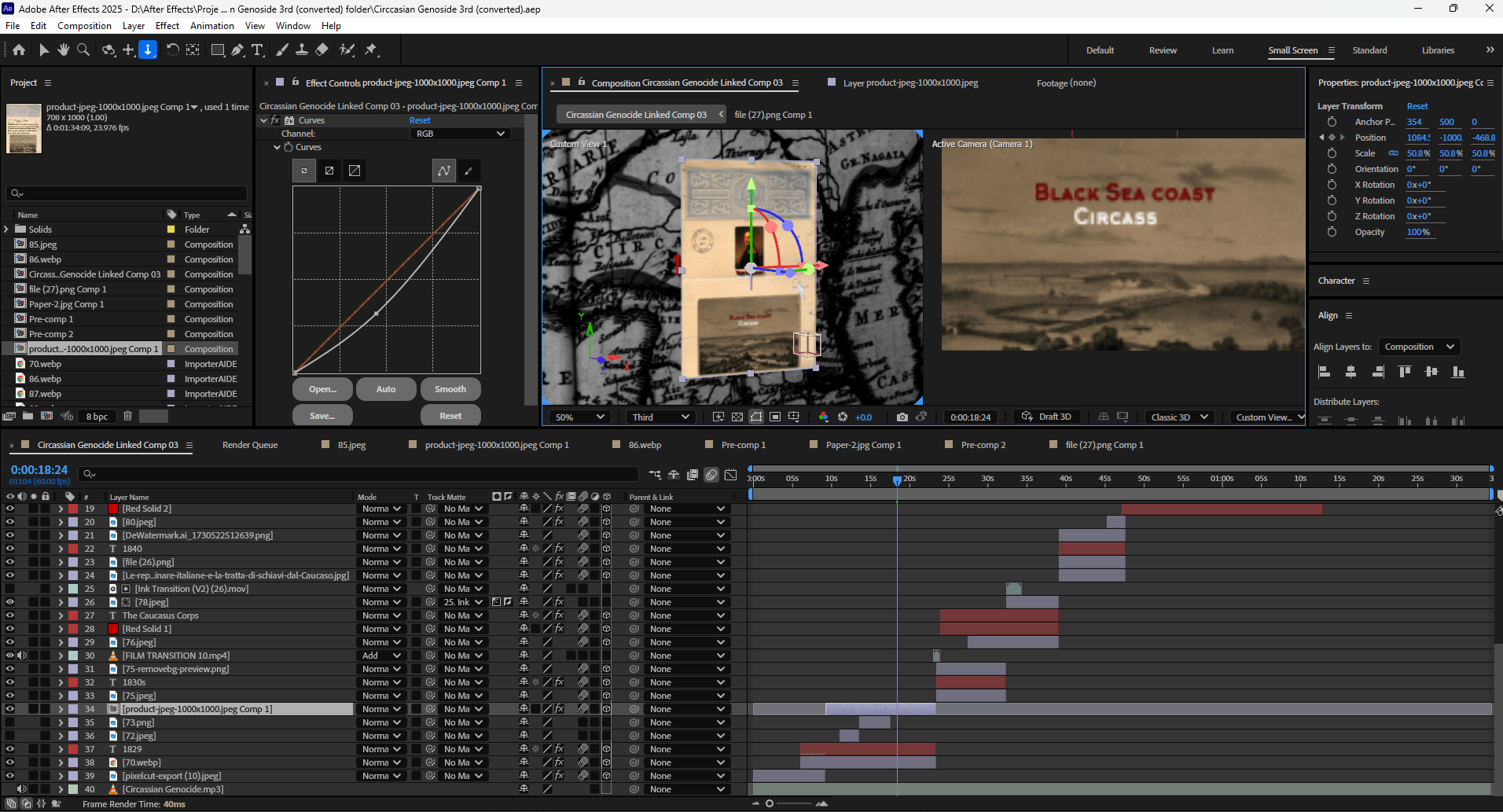Select the Clone Stamp tool
1503x812 pixels.
301,50
